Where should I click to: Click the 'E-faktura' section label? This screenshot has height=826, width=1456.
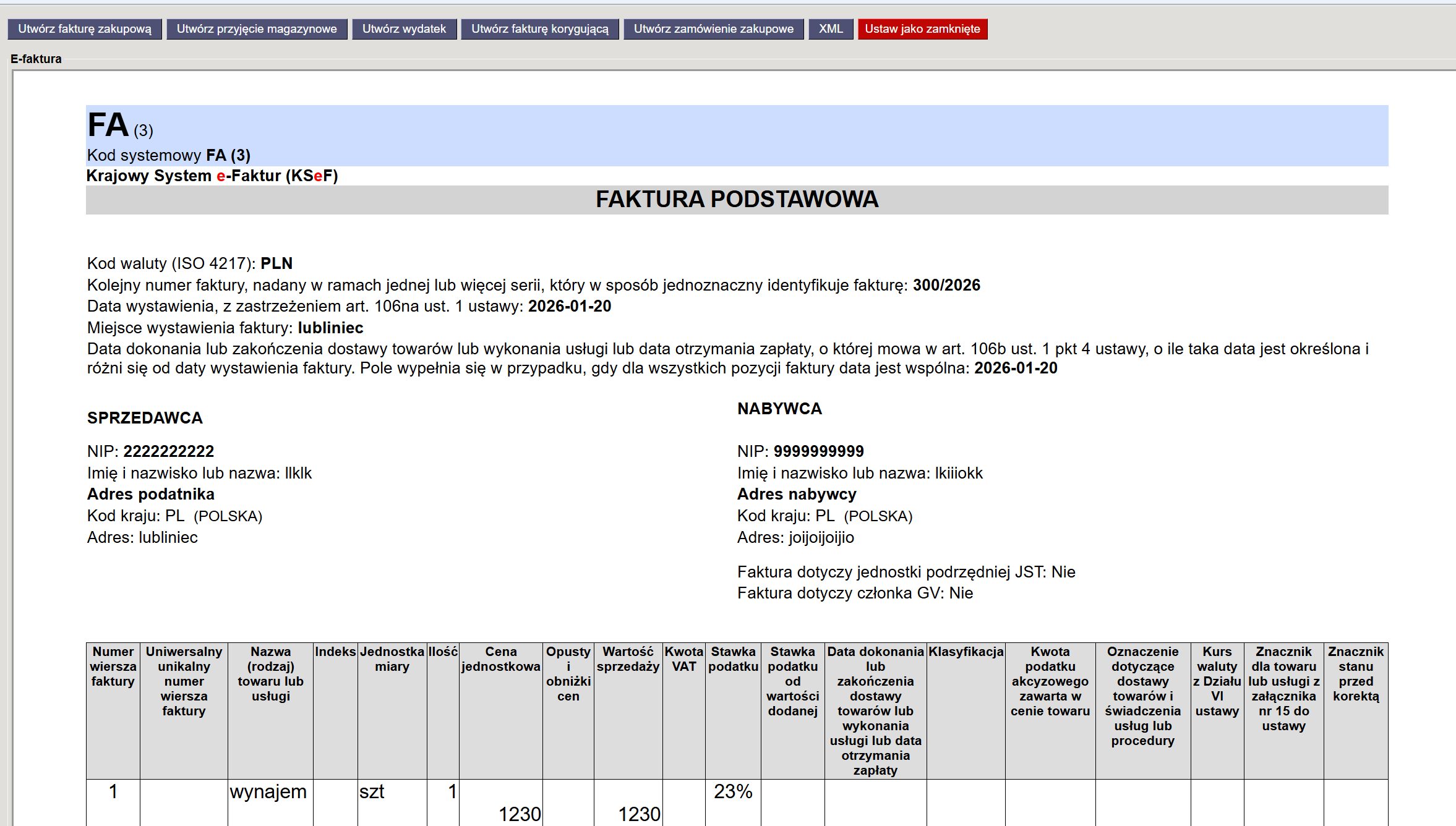pos(36,59)
